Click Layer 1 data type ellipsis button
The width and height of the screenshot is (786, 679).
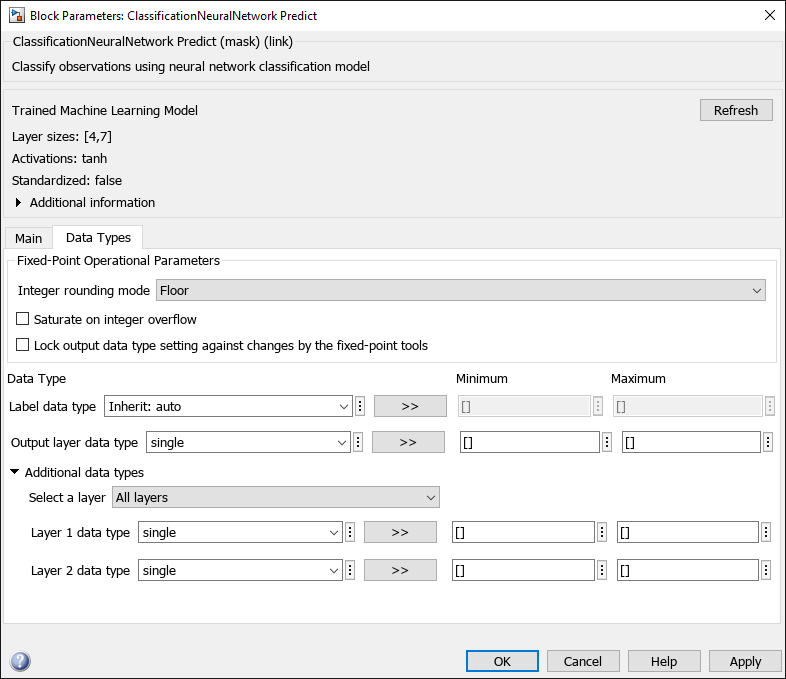[x=350, y=533]
